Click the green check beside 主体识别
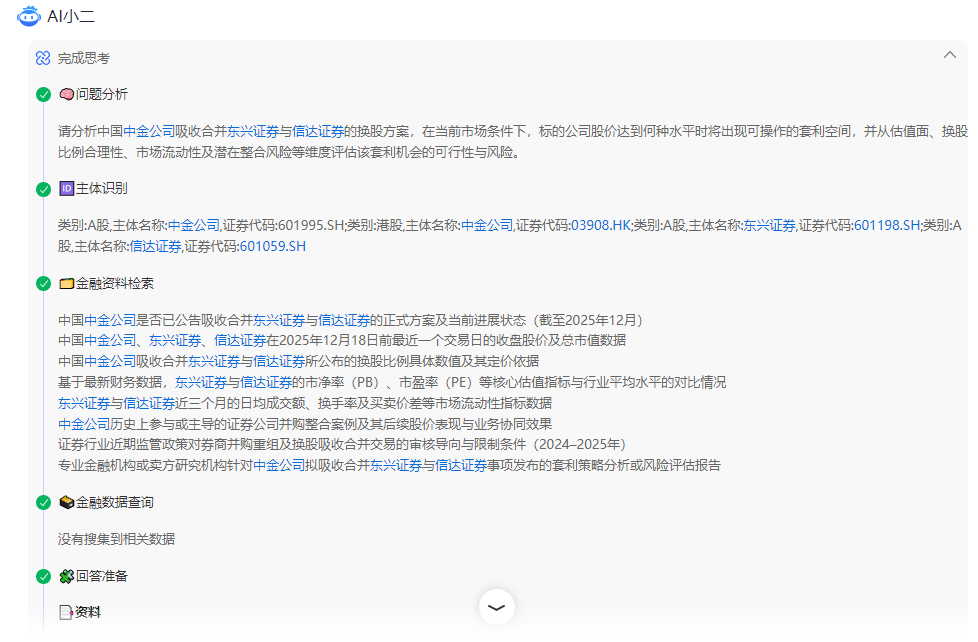The height and width of the screenshot is (642, 978). click(44, 189)
